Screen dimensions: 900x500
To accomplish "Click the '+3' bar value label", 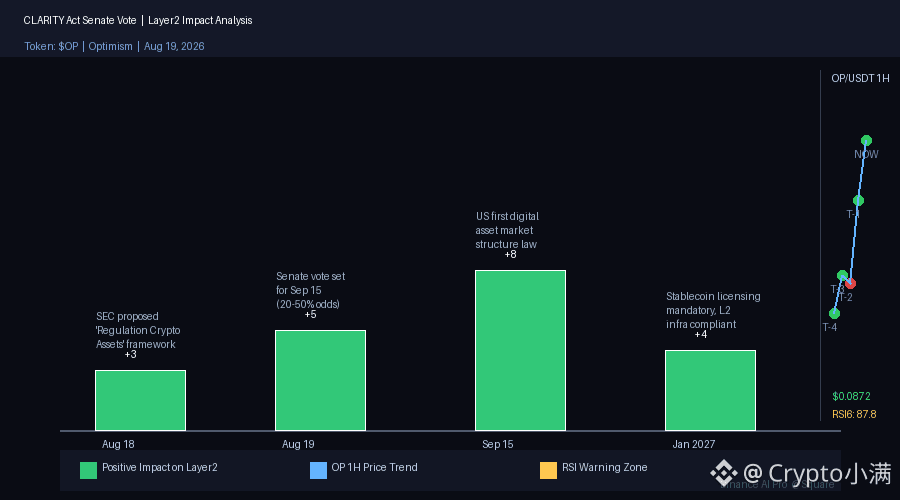I will pyautogui.click(x=130, y=355).
